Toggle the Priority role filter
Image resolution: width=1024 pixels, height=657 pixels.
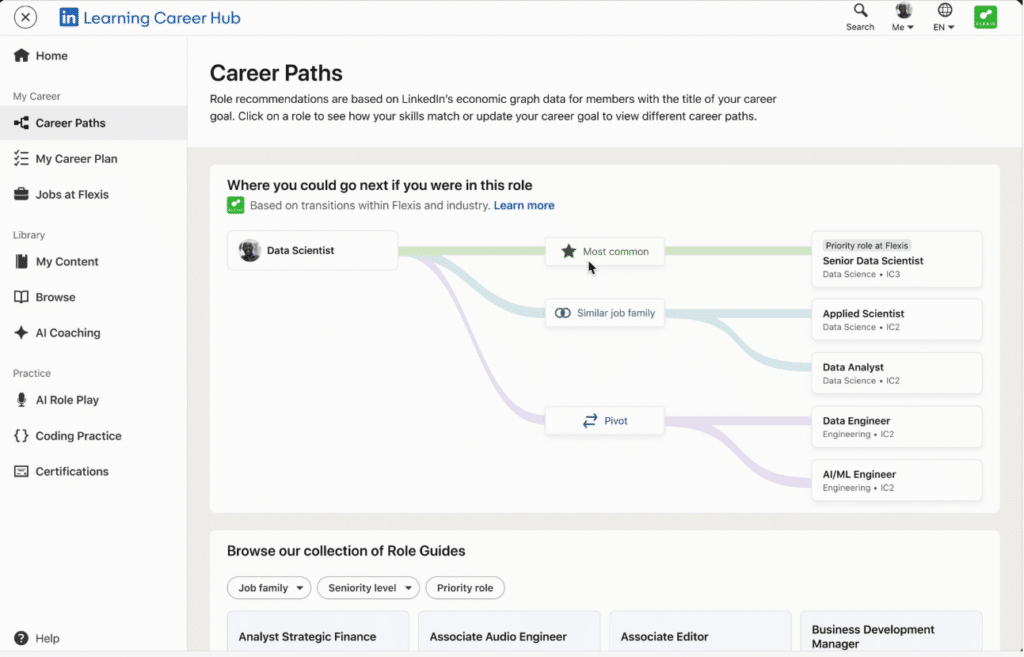point(465,588)
